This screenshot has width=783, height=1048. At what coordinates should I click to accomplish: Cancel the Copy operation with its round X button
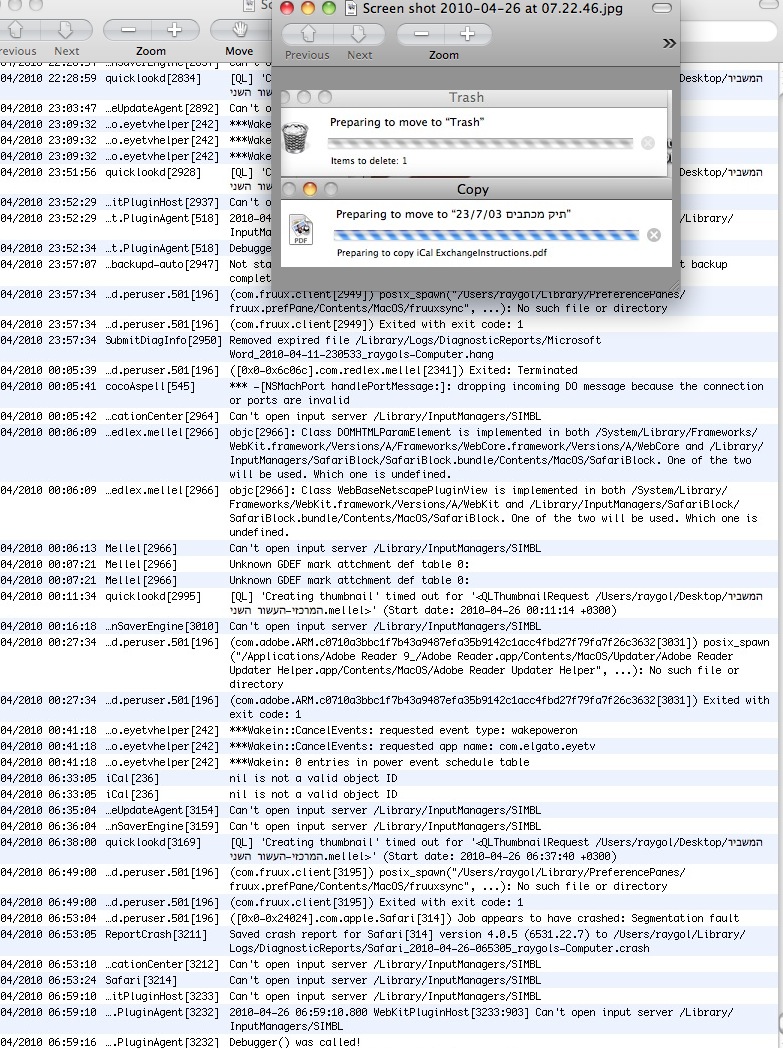click(654, 235)
